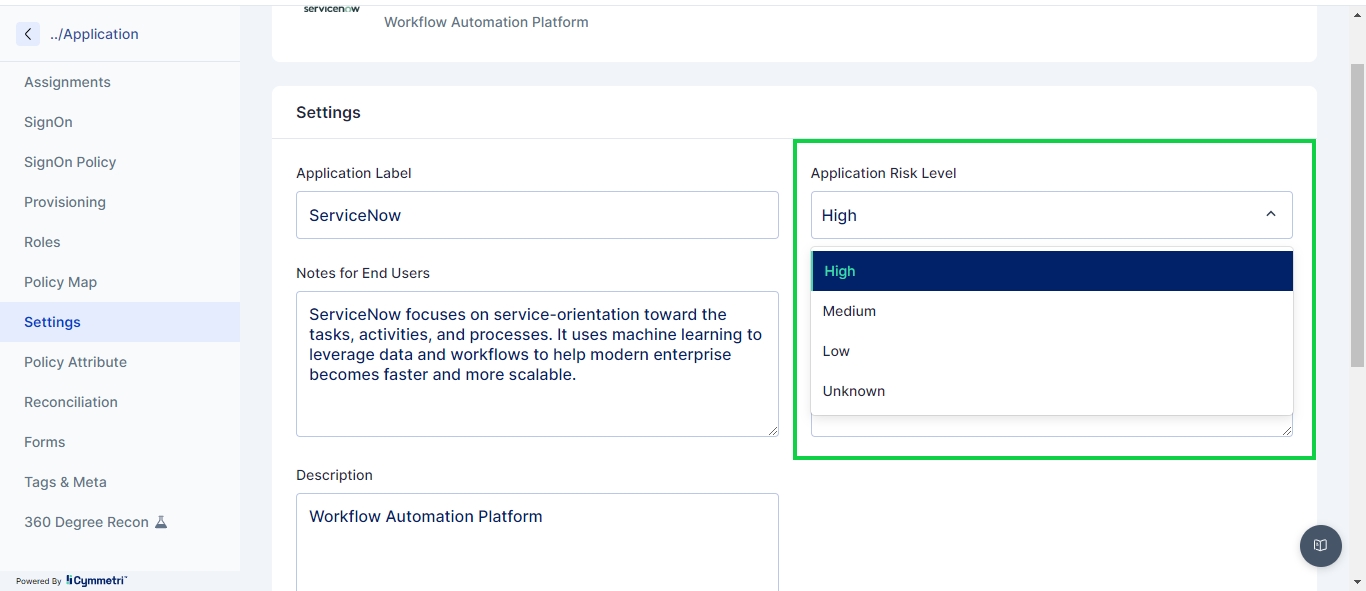Open the help book icon button
This screenshot has height=591, width=1366.
point(1320,546)
